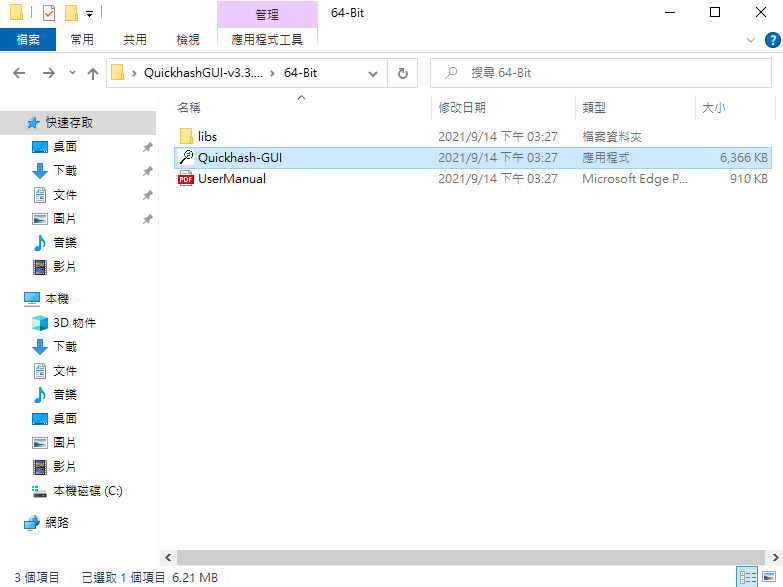Go up one folder level arrow

click(93, 73)
